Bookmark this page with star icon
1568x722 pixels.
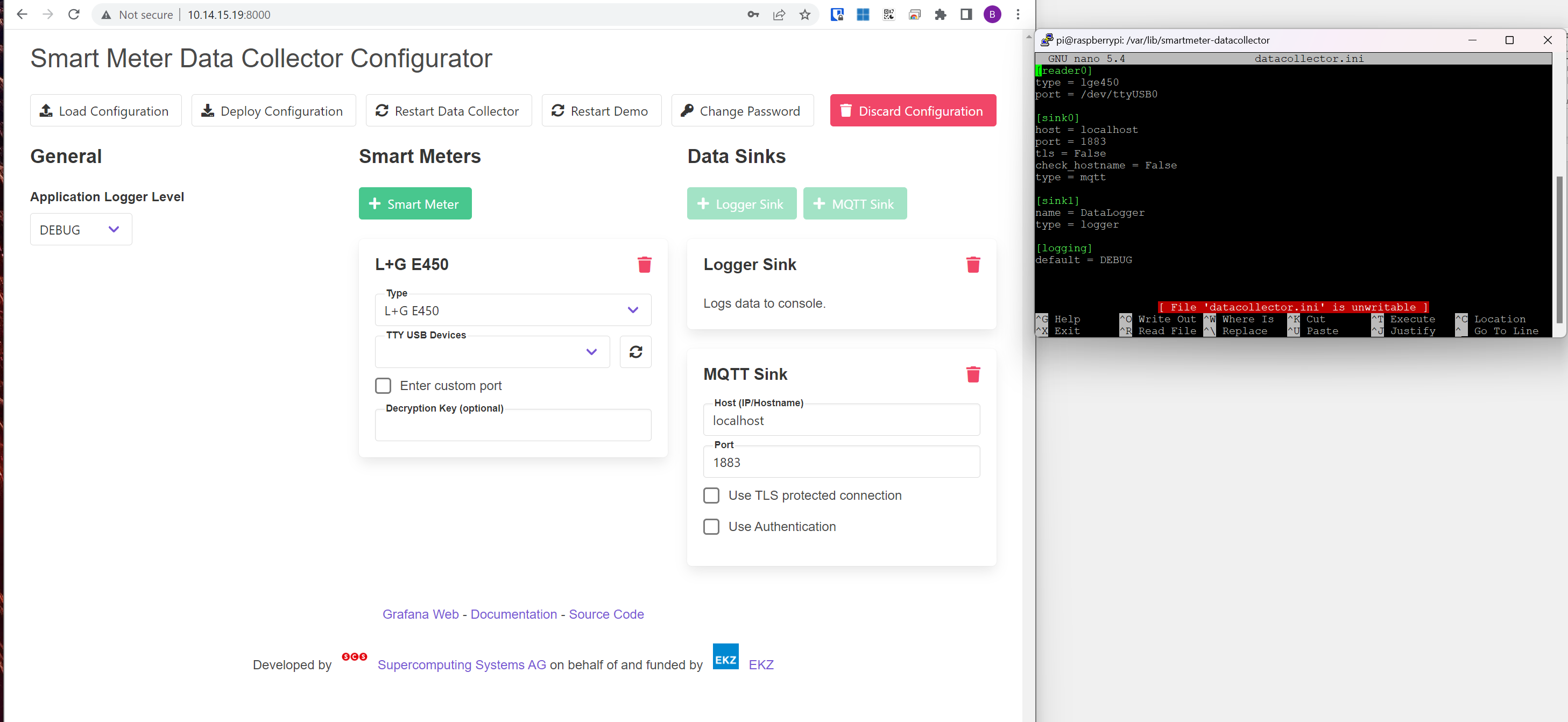point(804,15)
